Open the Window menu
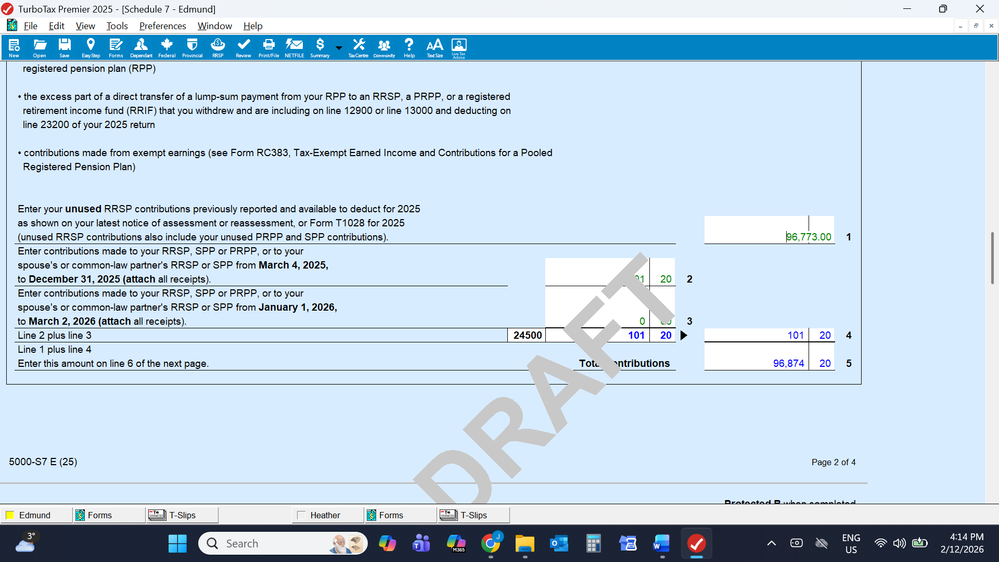This screenshot has height=562, width=999. click(x=214, y=26)
